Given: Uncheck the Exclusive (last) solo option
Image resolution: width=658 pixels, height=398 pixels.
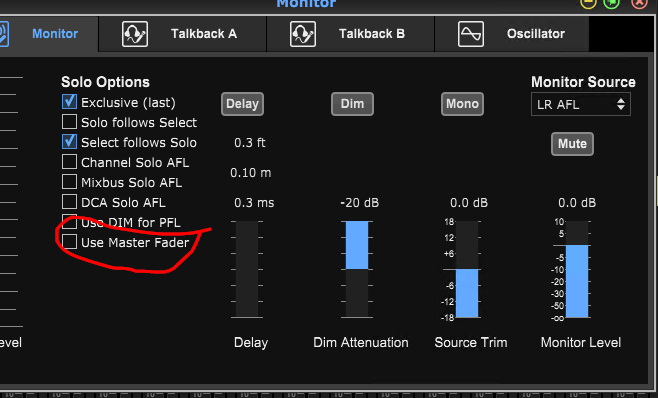Looking at the screenshot, I should 69,102.
